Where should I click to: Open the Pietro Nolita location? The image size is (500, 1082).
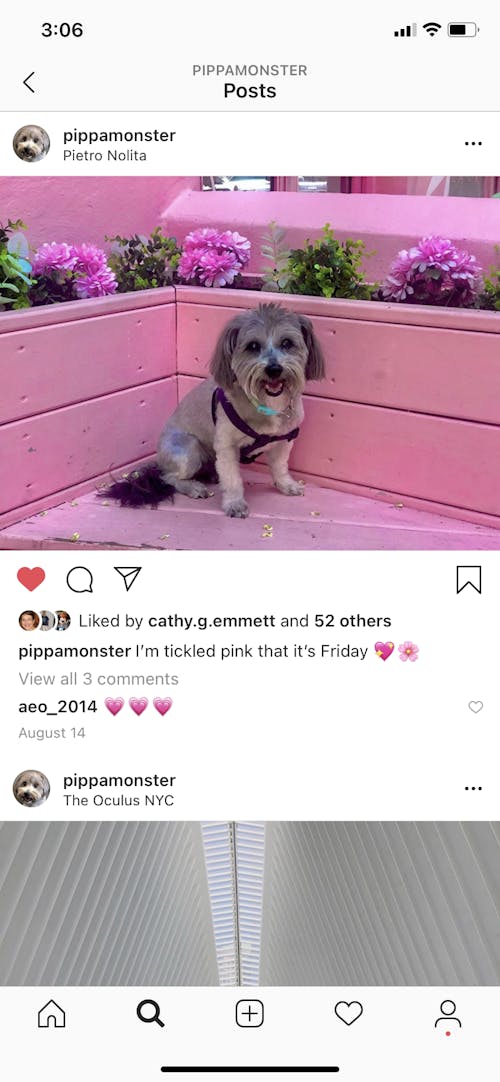click(x=105, y=156)
